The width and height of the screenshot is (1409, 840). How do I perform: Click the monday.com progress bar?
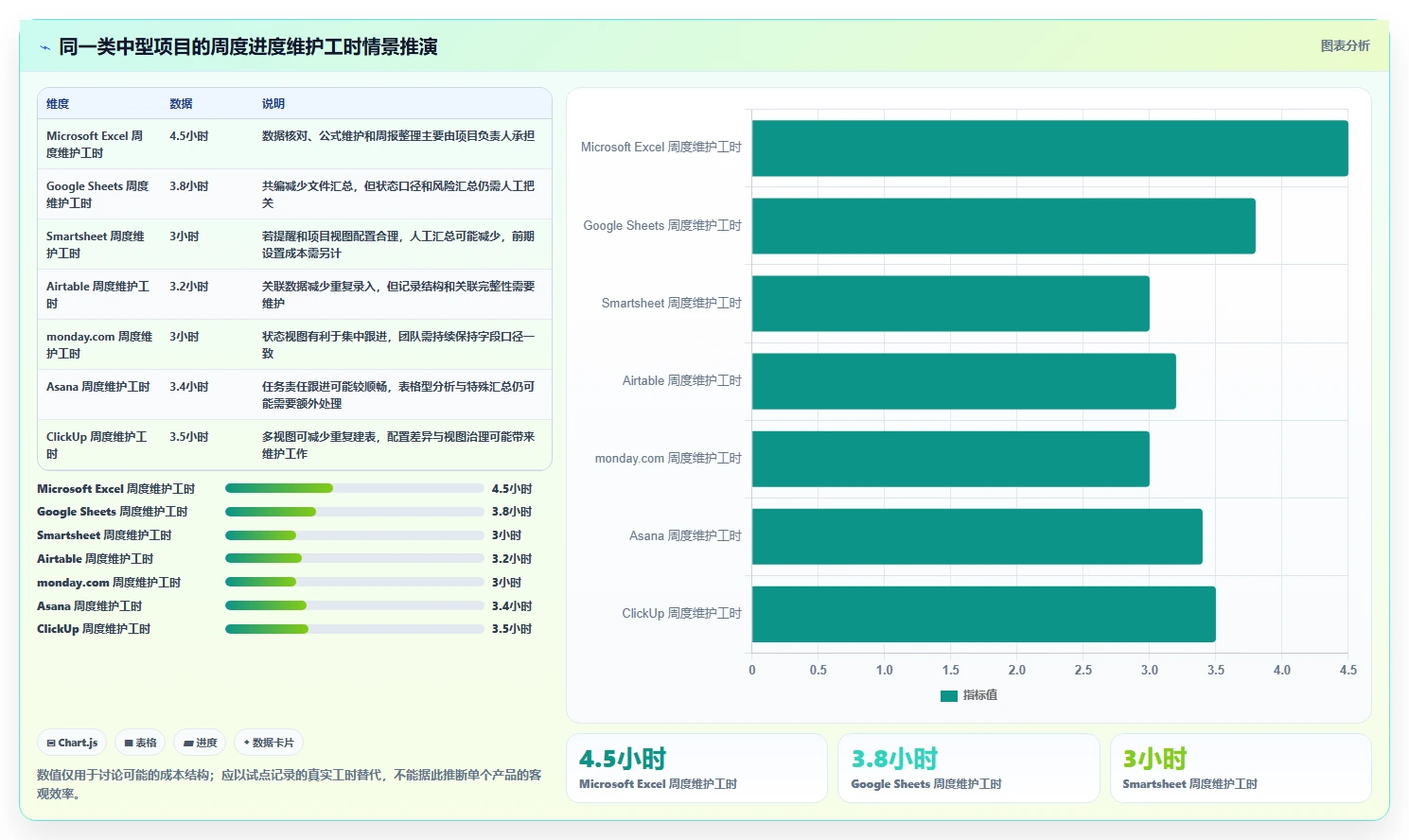tap(355, 582)
